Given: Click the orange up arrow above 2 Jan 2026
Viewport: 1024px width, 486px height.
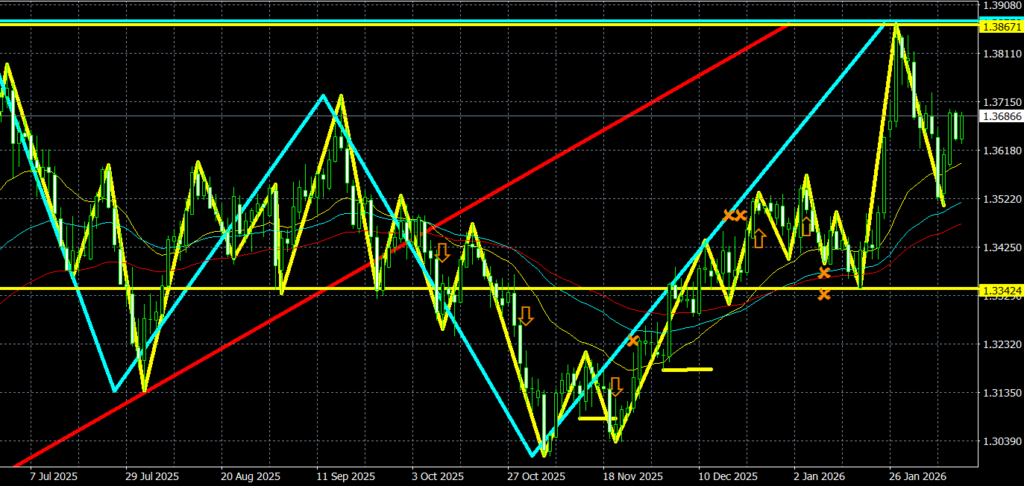Looking at the screenshot, I should pos(808,226).
